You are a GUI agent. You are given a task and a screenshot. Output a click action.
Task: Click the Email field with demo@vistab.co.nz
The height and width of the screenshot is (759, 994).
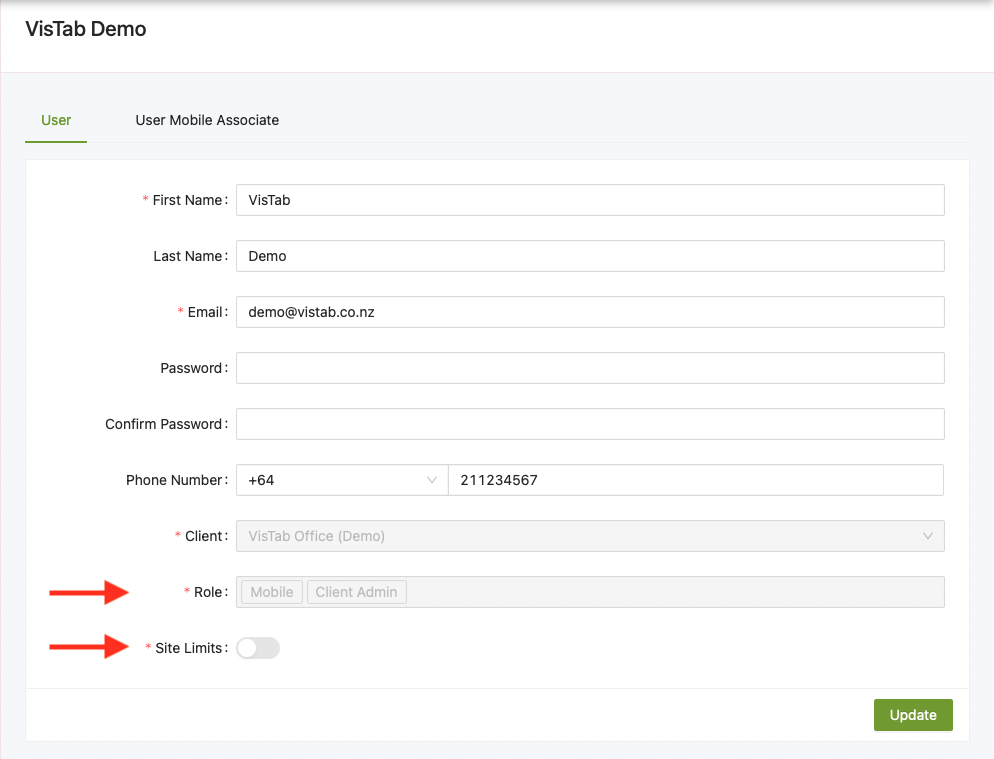[590, 312]
